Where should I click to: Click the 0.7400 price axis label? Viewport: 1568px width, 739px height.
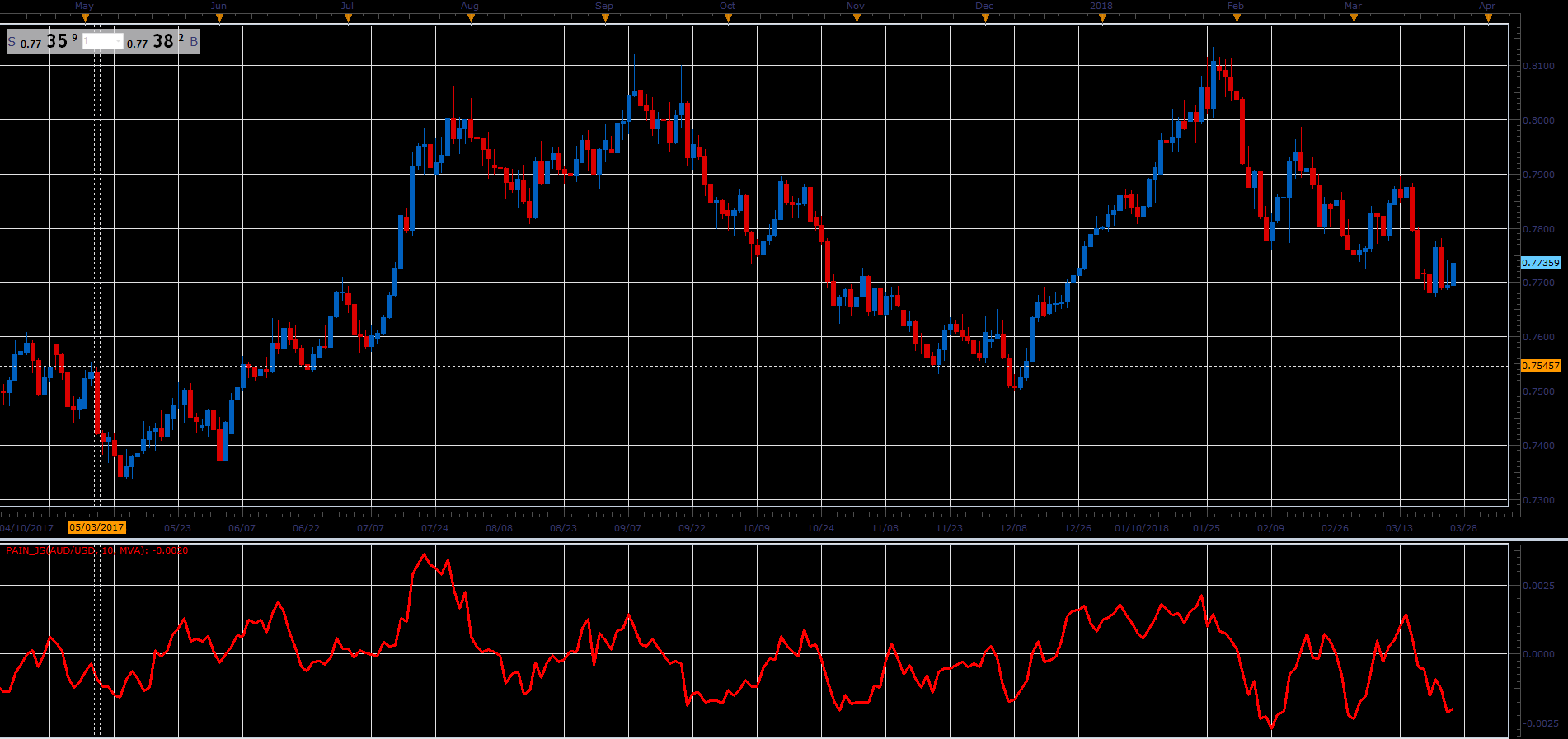pyautogui.click(x=1538, y=446)
